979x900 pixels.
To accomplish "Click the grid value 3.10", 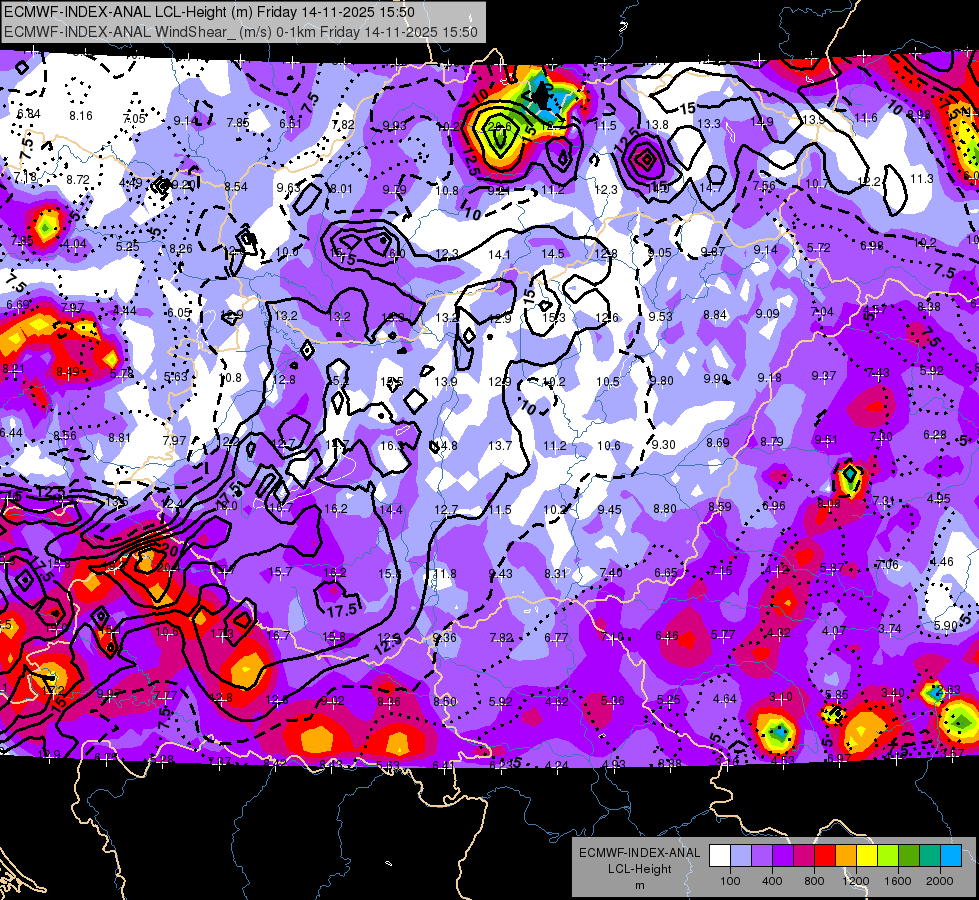I will click(780, 696).
